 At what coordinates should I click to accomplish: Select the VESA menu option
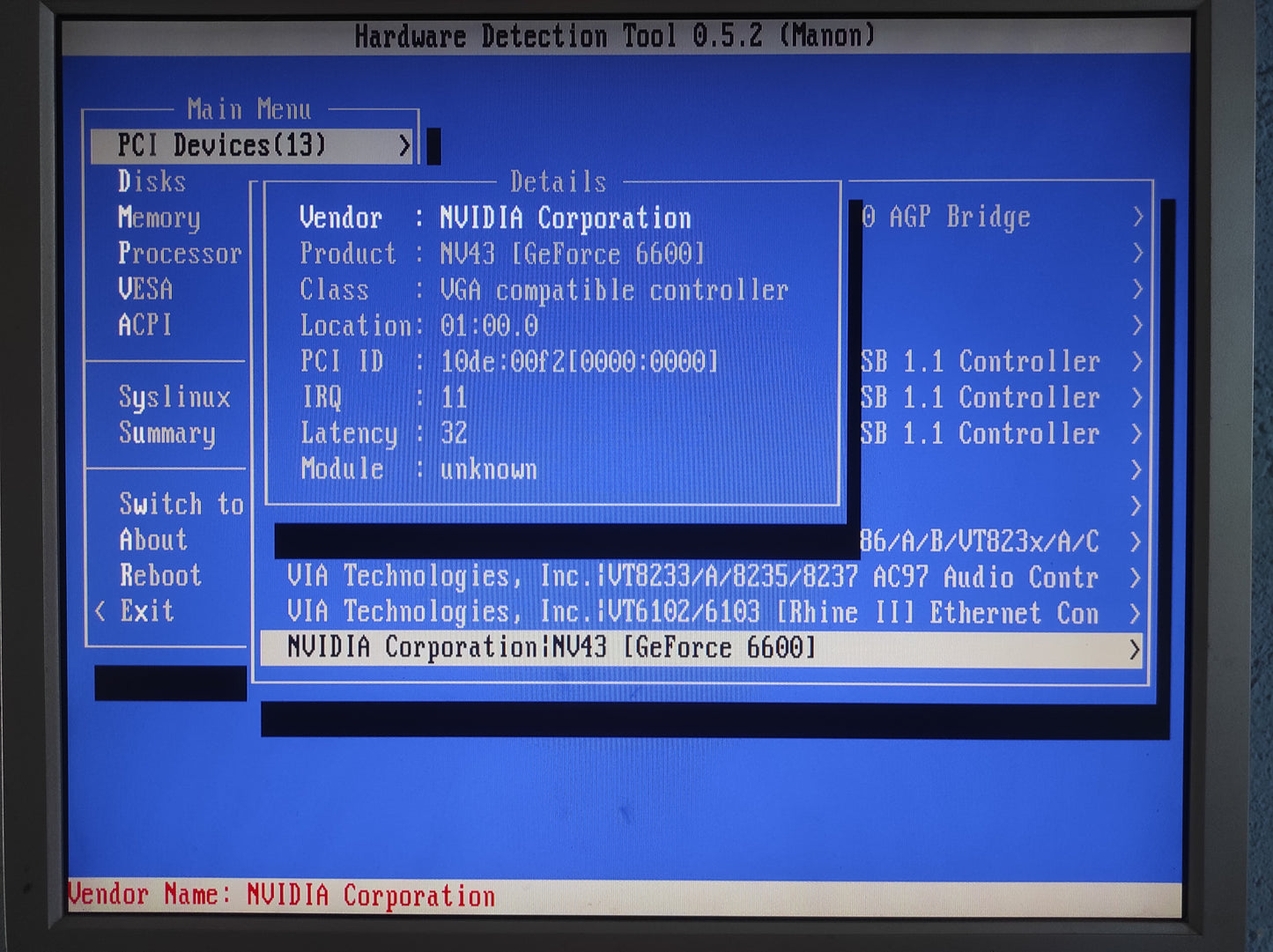(x=145, y=290)
